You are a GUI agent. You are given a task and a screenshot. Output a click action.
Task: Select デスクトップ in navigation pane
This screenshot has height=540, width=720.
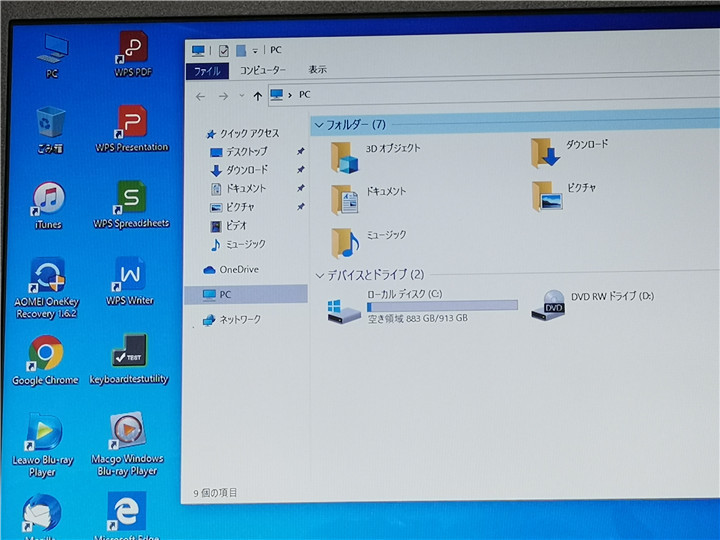coord(239,152)
